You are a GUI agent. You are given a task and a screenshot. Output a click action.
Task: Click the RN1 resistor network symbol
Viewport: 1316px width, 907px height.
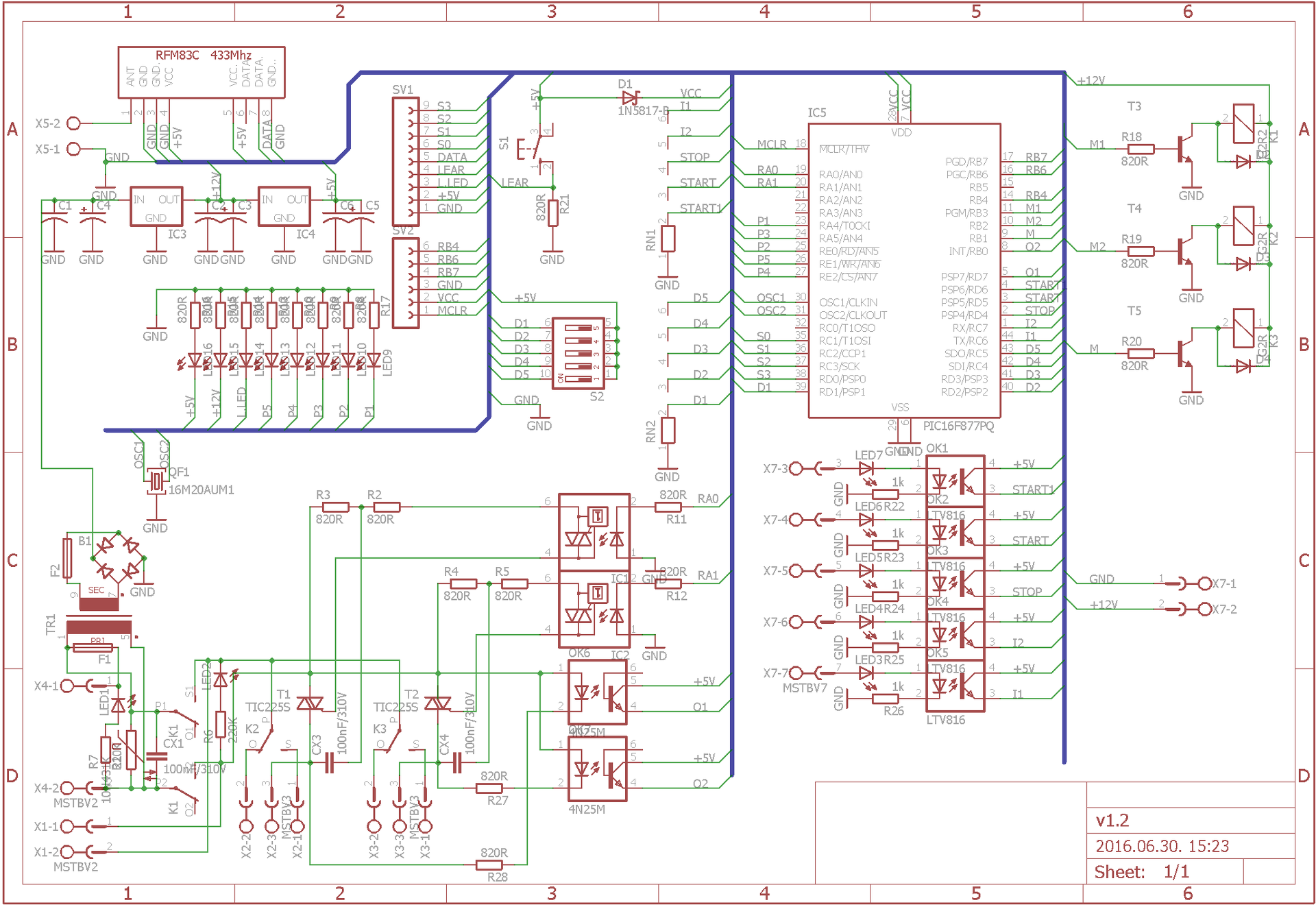click(x=667, y=239)
